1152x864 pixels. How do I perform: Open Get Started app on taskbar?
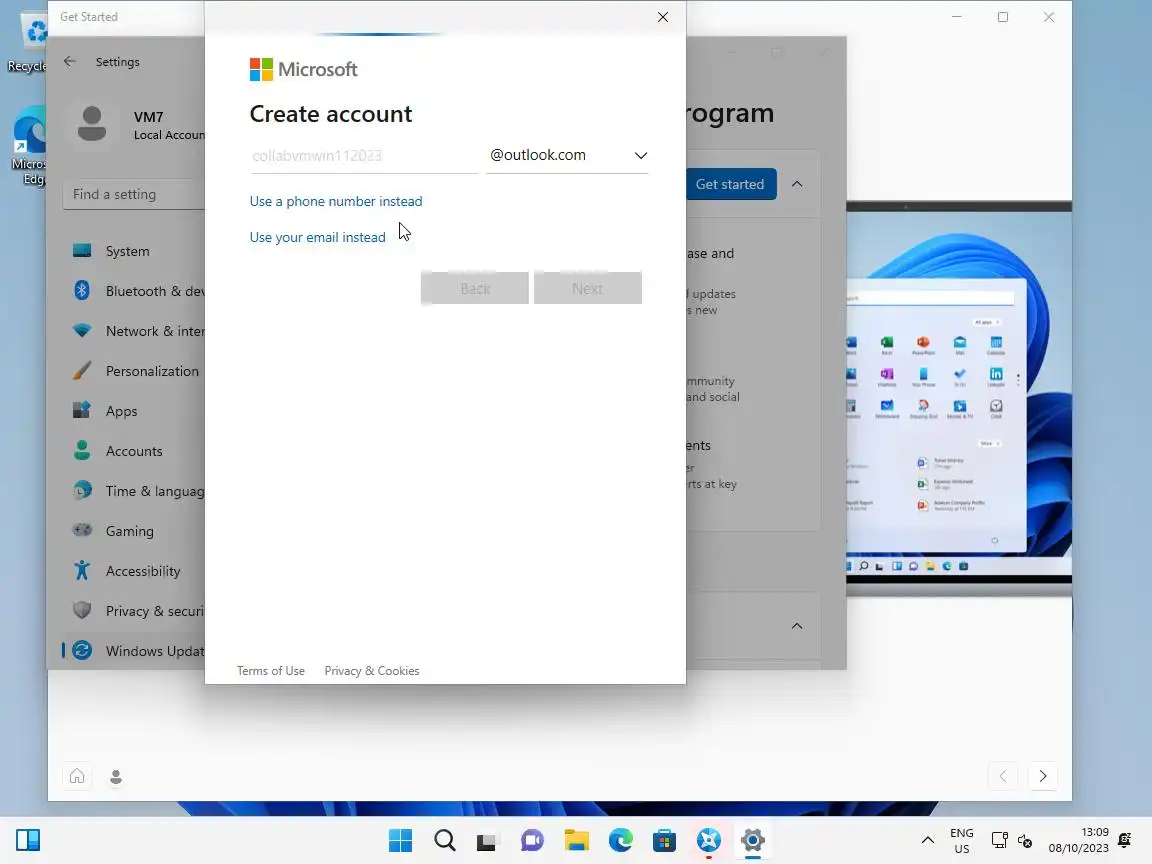coord(709,840)
